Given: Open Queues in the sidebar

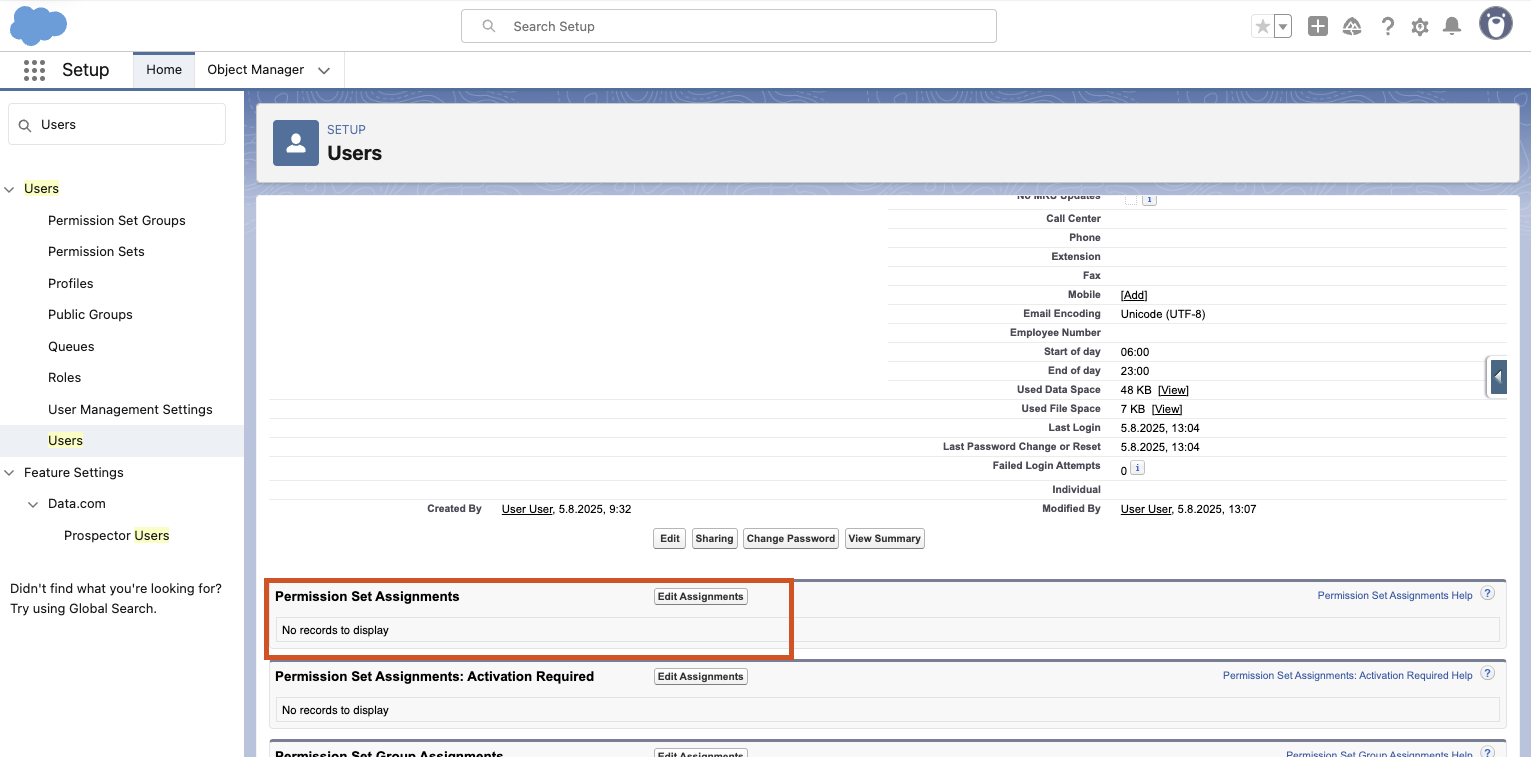Looking at the screenshot, I should click(x=71, y=346).
